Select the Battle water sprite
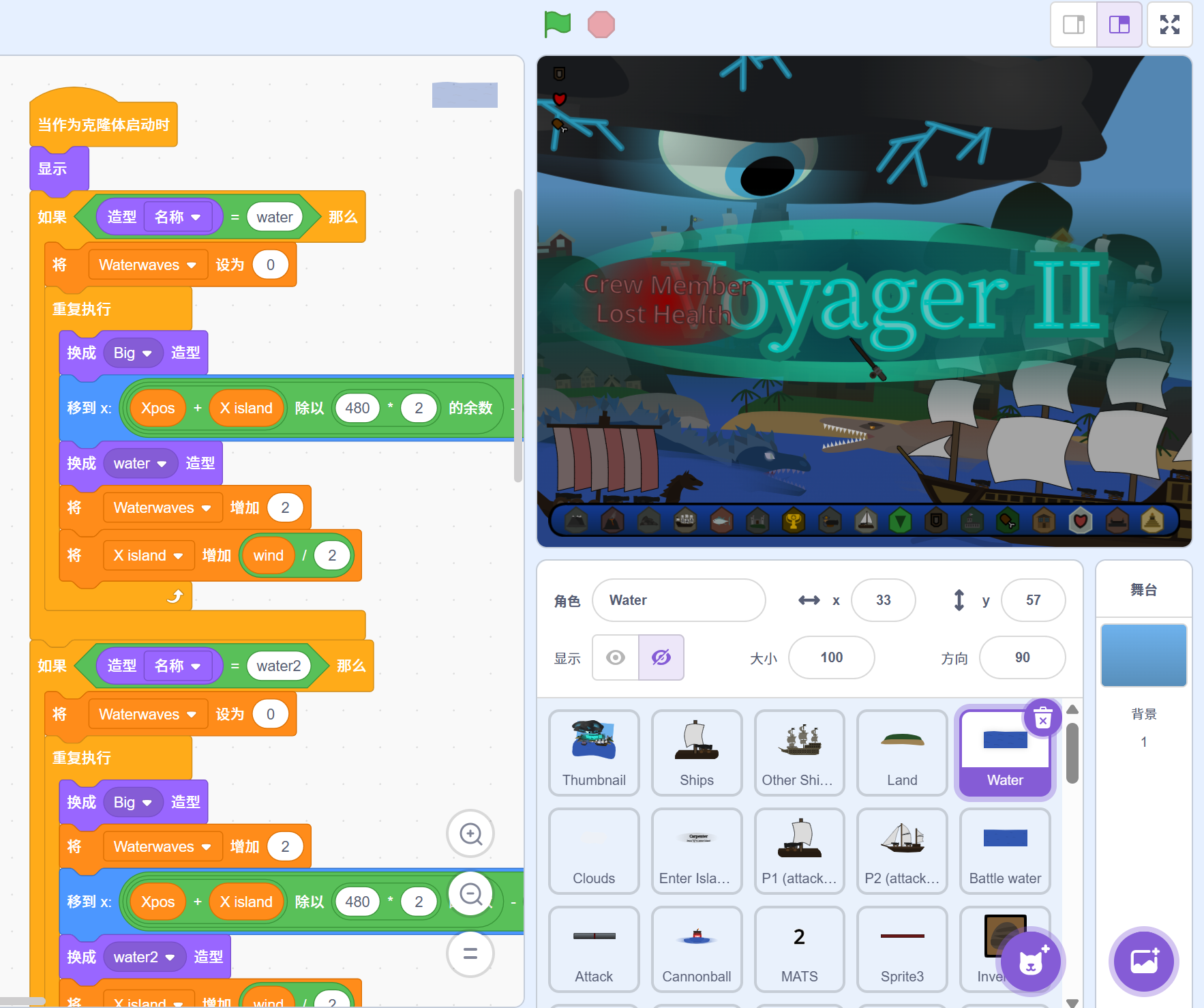 tap(1004, 850)
